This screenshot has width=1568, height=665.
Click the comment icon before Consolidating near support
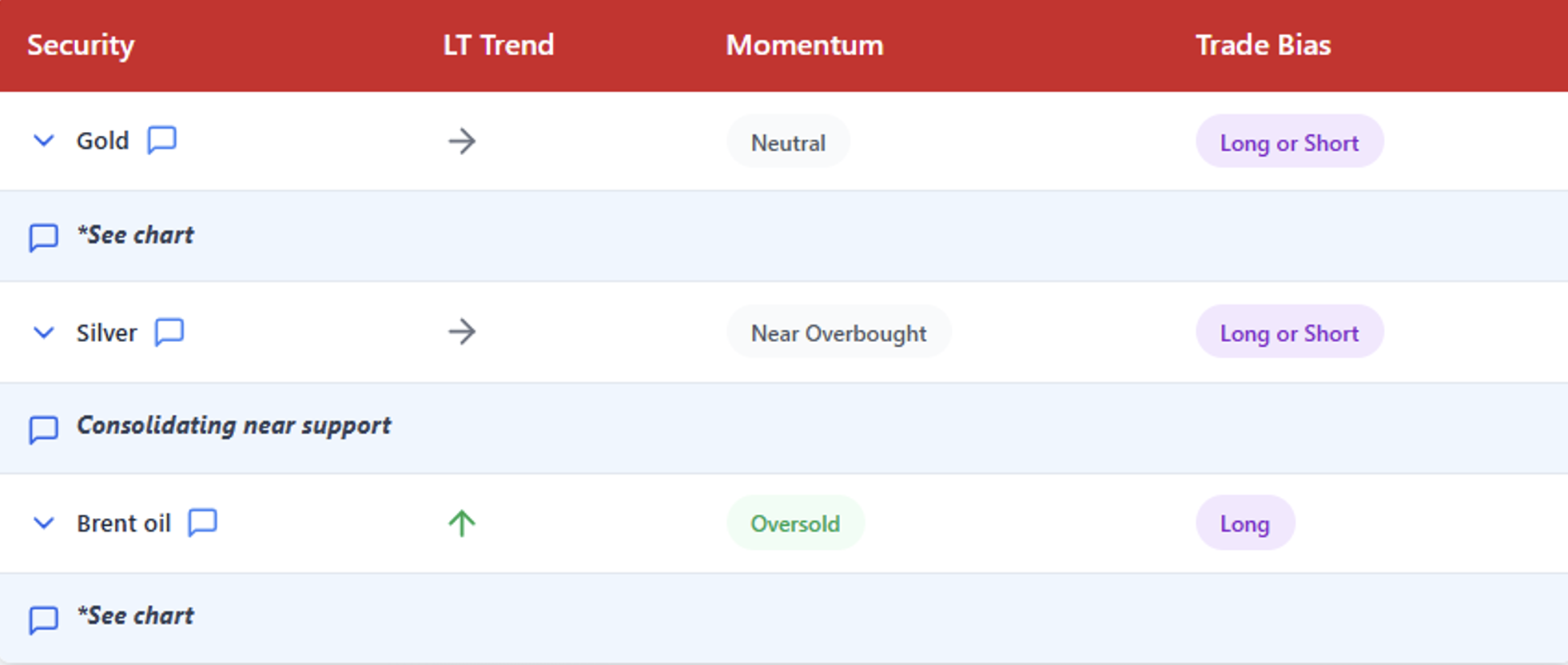[x=43, y=428]
